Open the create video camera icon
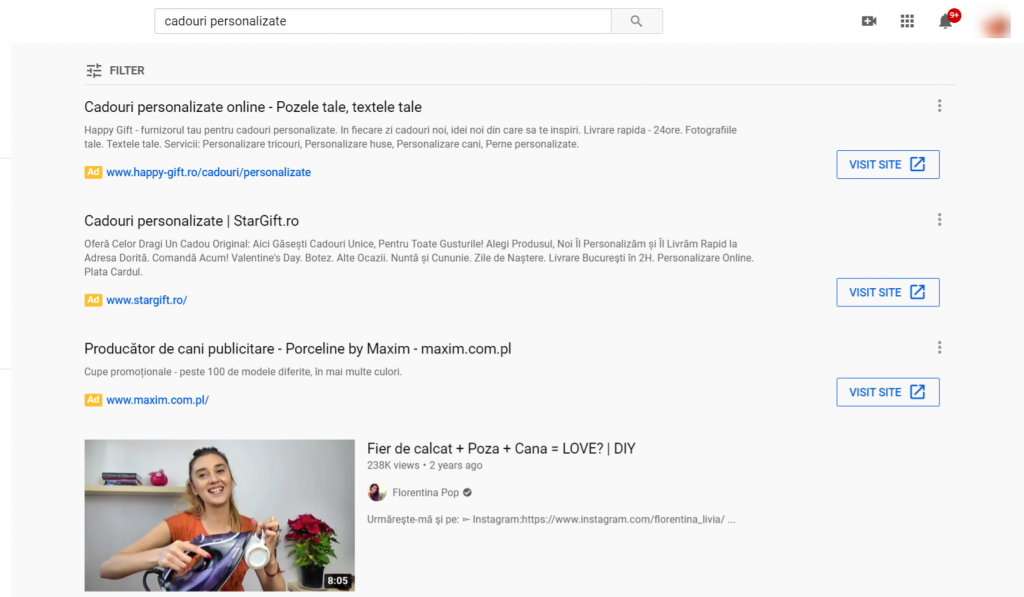The width and height of the screenshot is (1024, 597). (869, 21)
